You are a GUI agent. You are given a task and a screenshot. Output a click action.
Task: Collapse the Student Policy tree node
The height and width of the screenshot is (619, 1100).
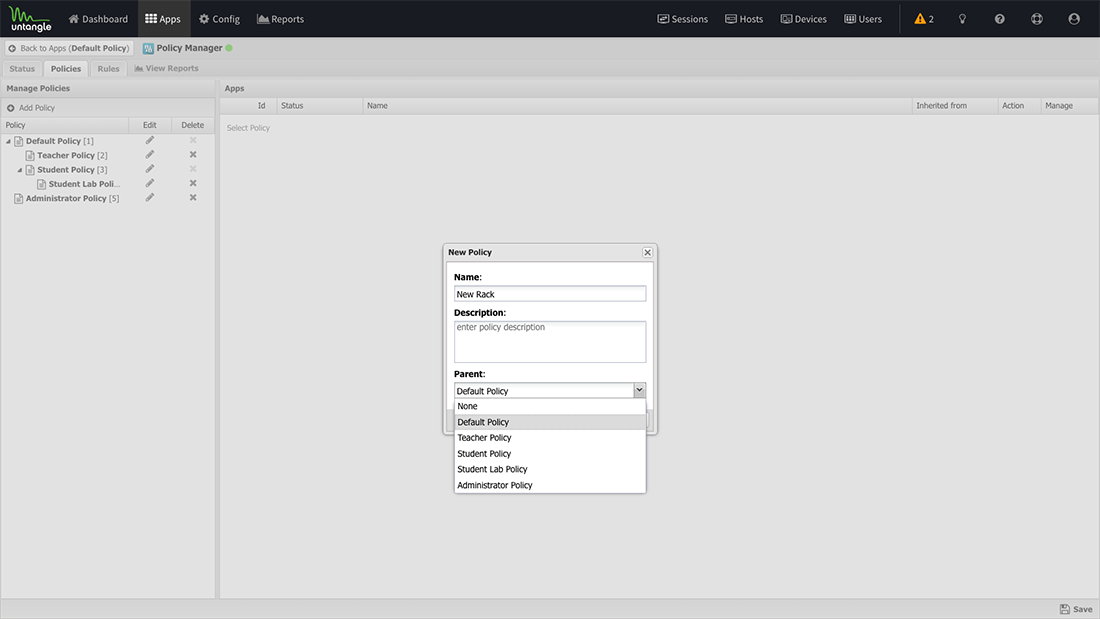pos(20,170)
